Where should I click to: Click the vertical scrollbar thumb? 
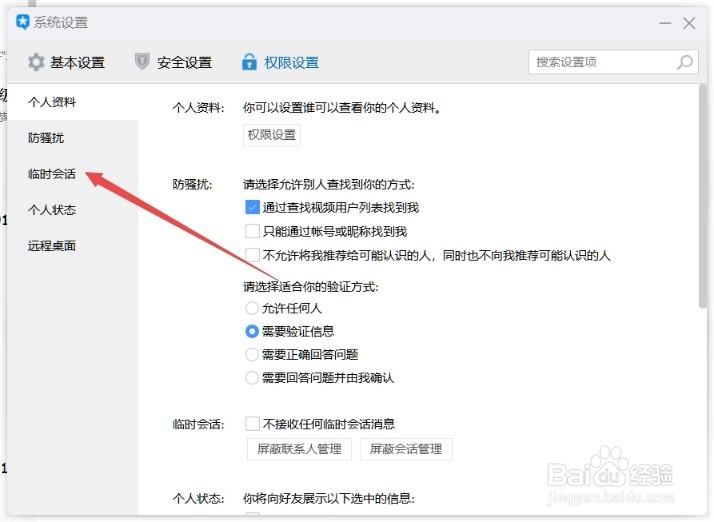[x=703, y=197]
